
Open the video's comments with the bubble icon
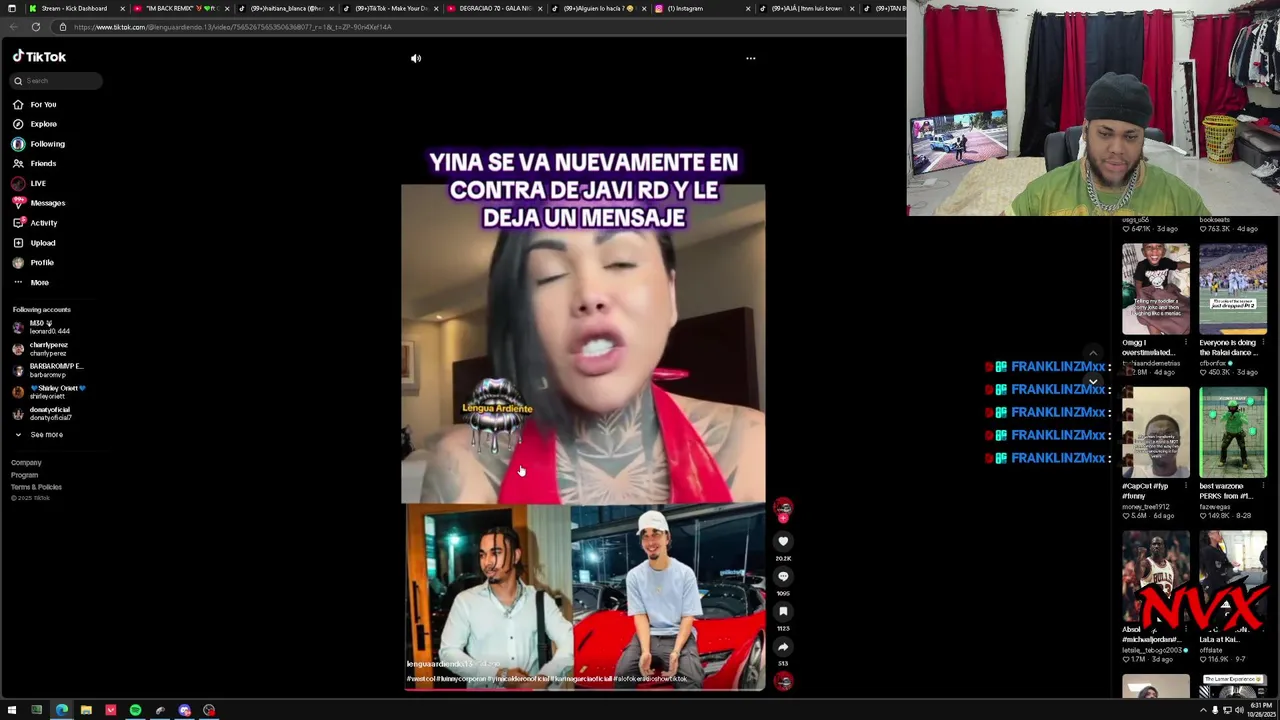(783, 577)
